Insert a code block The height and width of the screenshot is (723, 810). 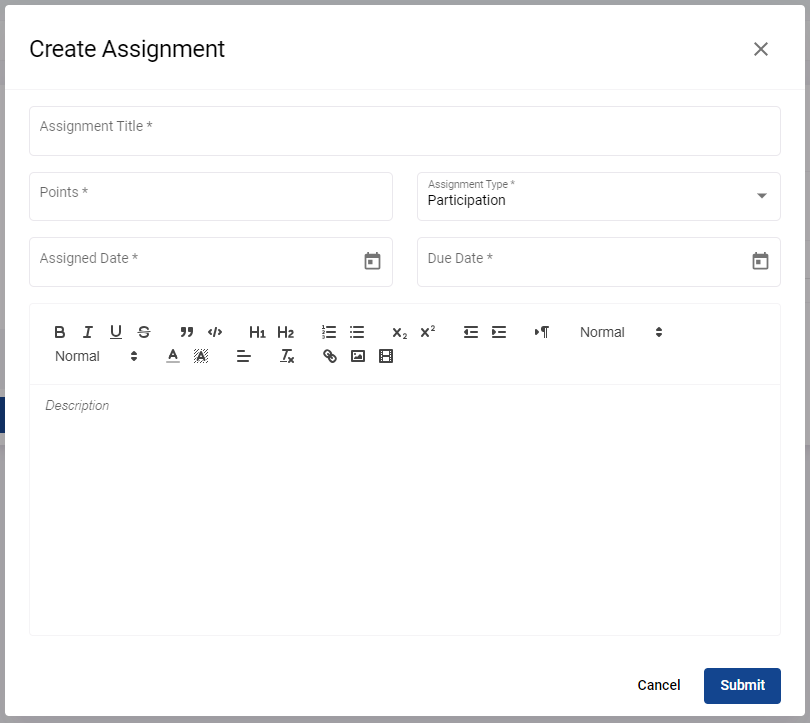[215, 332]
